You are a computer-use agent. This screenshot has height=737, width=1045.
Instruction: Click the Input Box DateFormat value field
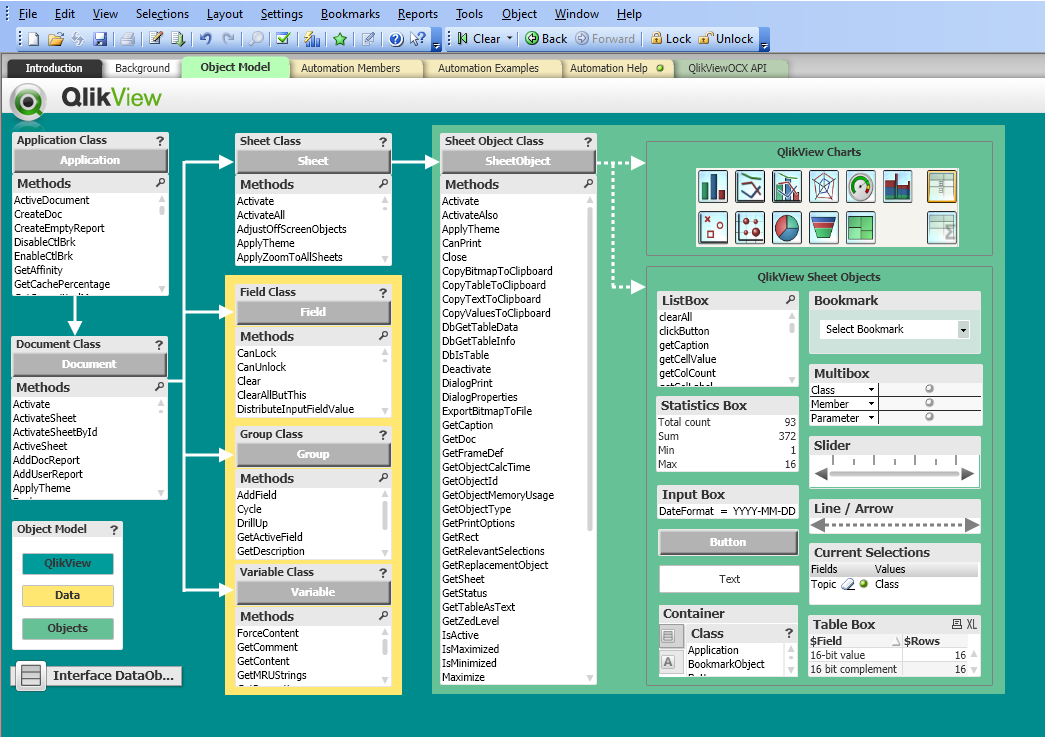(764, 512)
